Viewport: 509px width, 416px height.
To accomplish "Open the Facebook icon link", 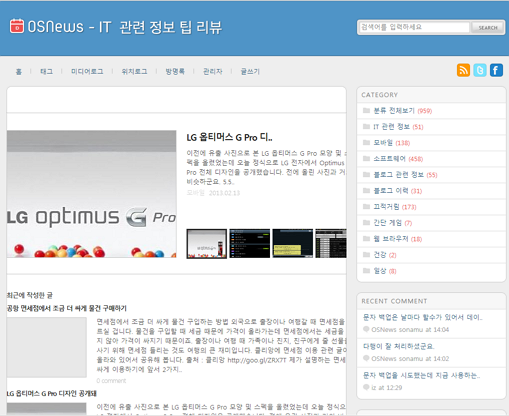I will [x=496, y=70].
